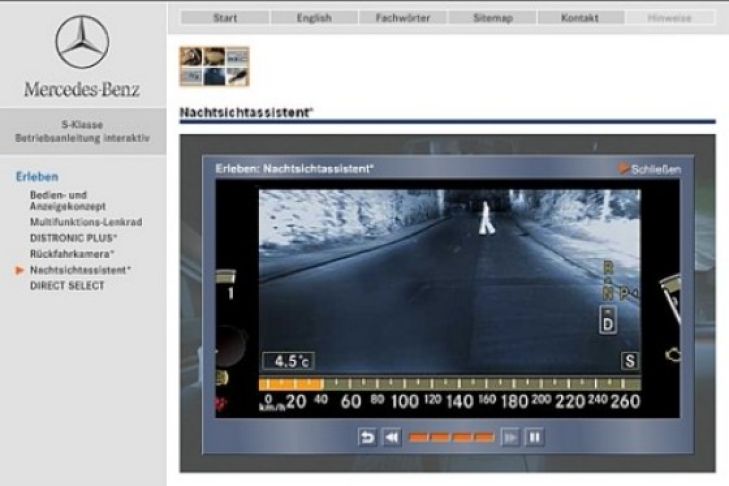This screenshot has width=729, height=486.
Task: Click the engine warning icon
Action: click(672, 355)
